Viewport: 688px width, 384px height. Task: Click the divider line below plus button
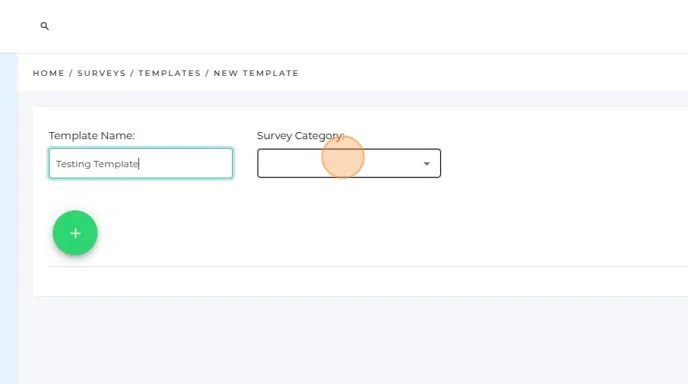point(368,266)
